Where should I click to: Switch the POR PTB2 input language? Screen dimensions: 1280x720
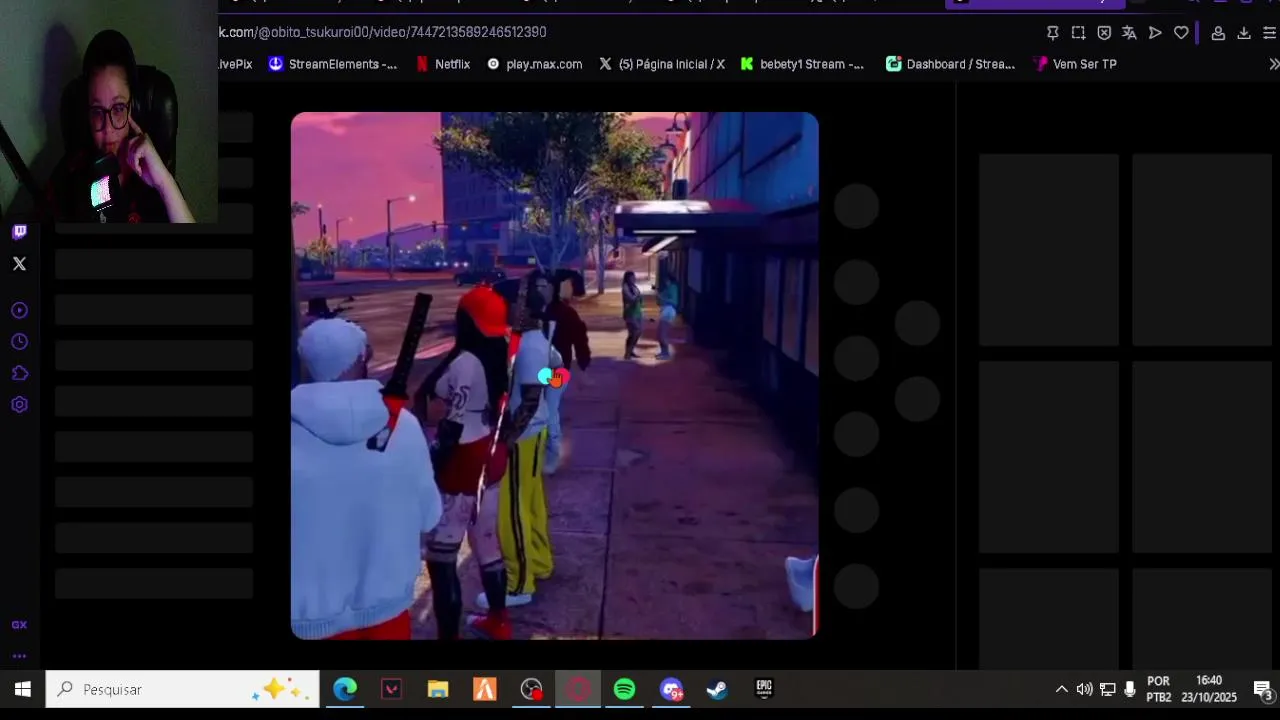1158,690
